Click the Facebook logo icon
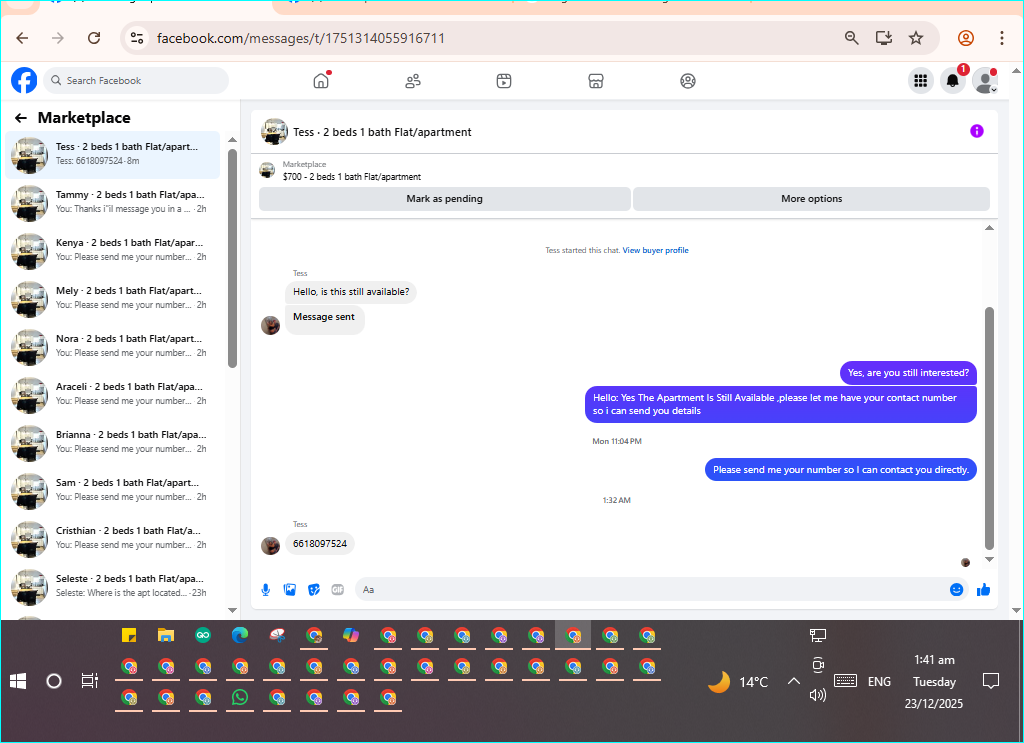This screenshot has width=1024, height=743. tap(24, 80)
